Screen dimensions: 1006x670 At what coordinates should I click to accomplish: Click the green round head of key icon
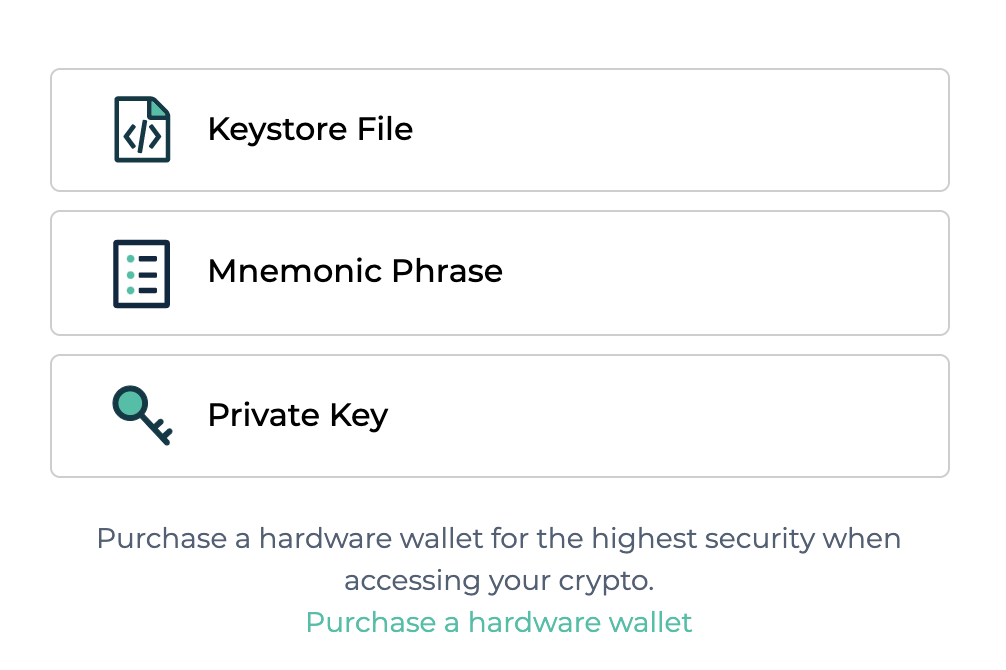(131, 404)
